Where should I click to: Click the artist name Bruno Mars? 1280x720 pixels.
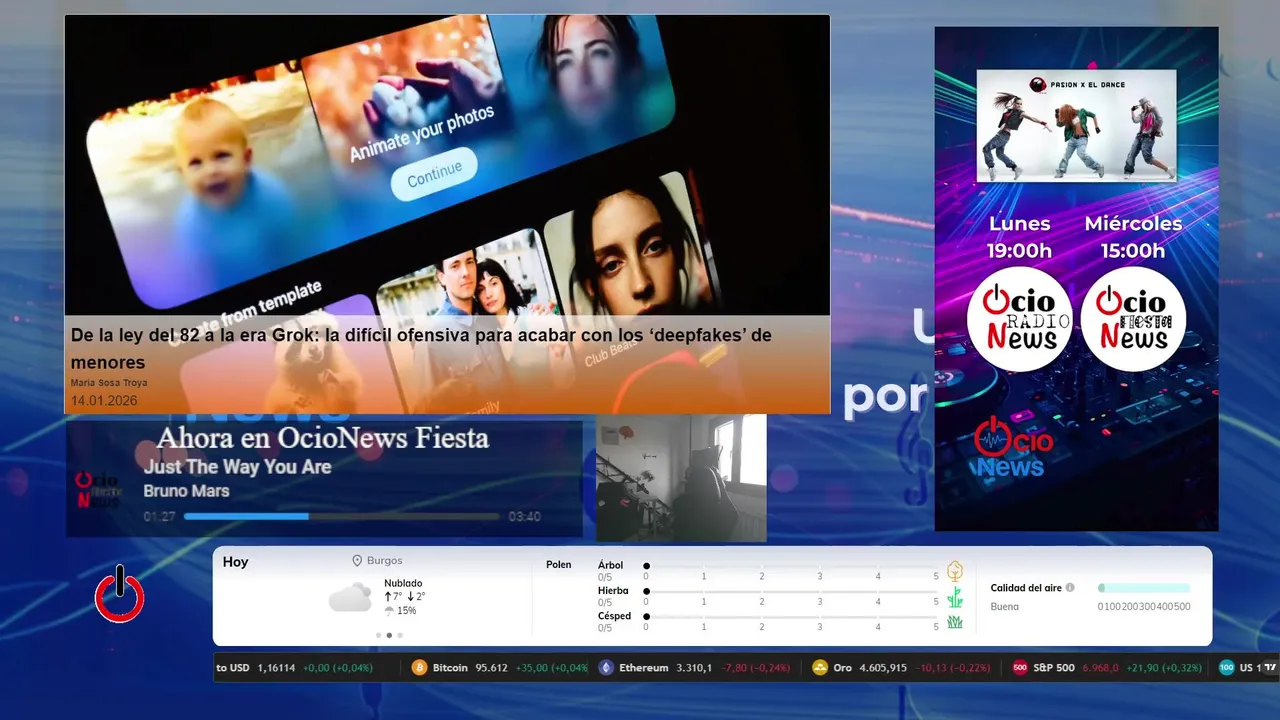(186, 491)
